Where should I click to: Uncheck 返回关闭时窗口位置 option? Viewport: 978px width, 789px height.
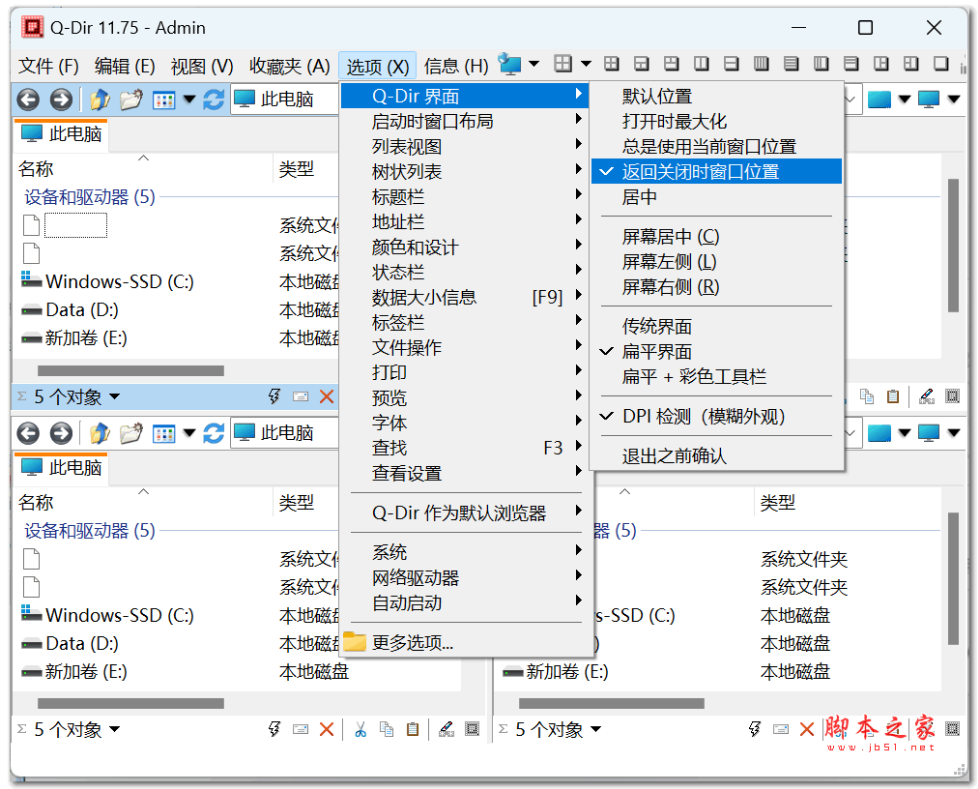coord(717,172)
